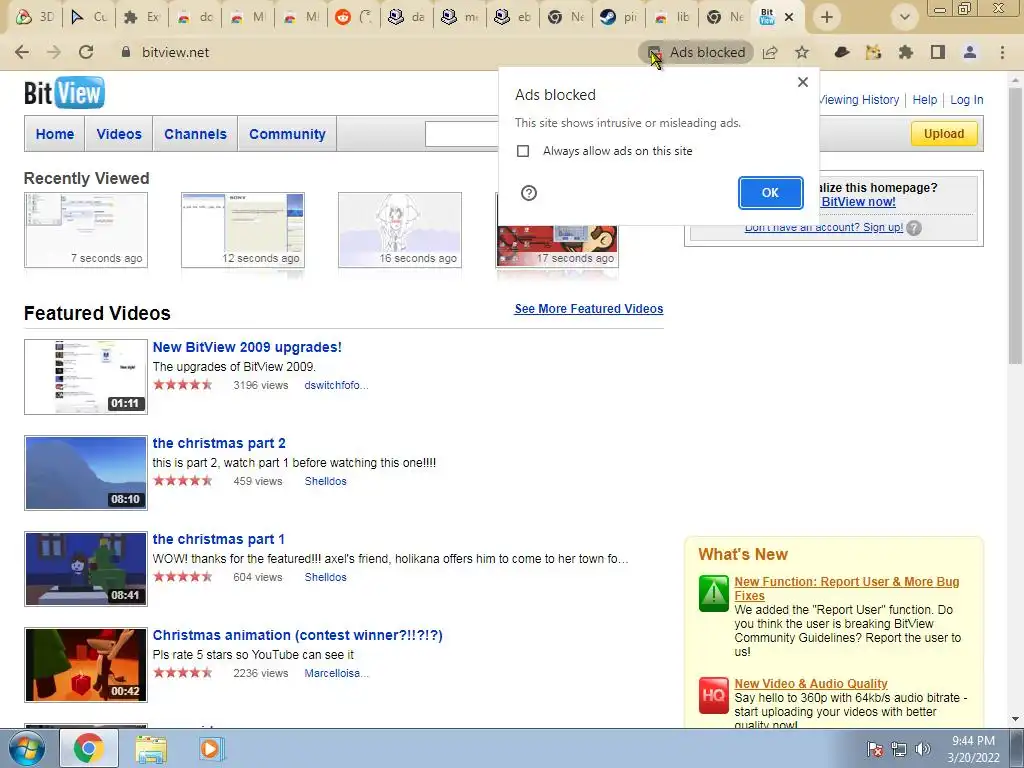Switch to the 'Ex' extensions tab
This screenshot has width=1024, height=768.
(142, 17)
